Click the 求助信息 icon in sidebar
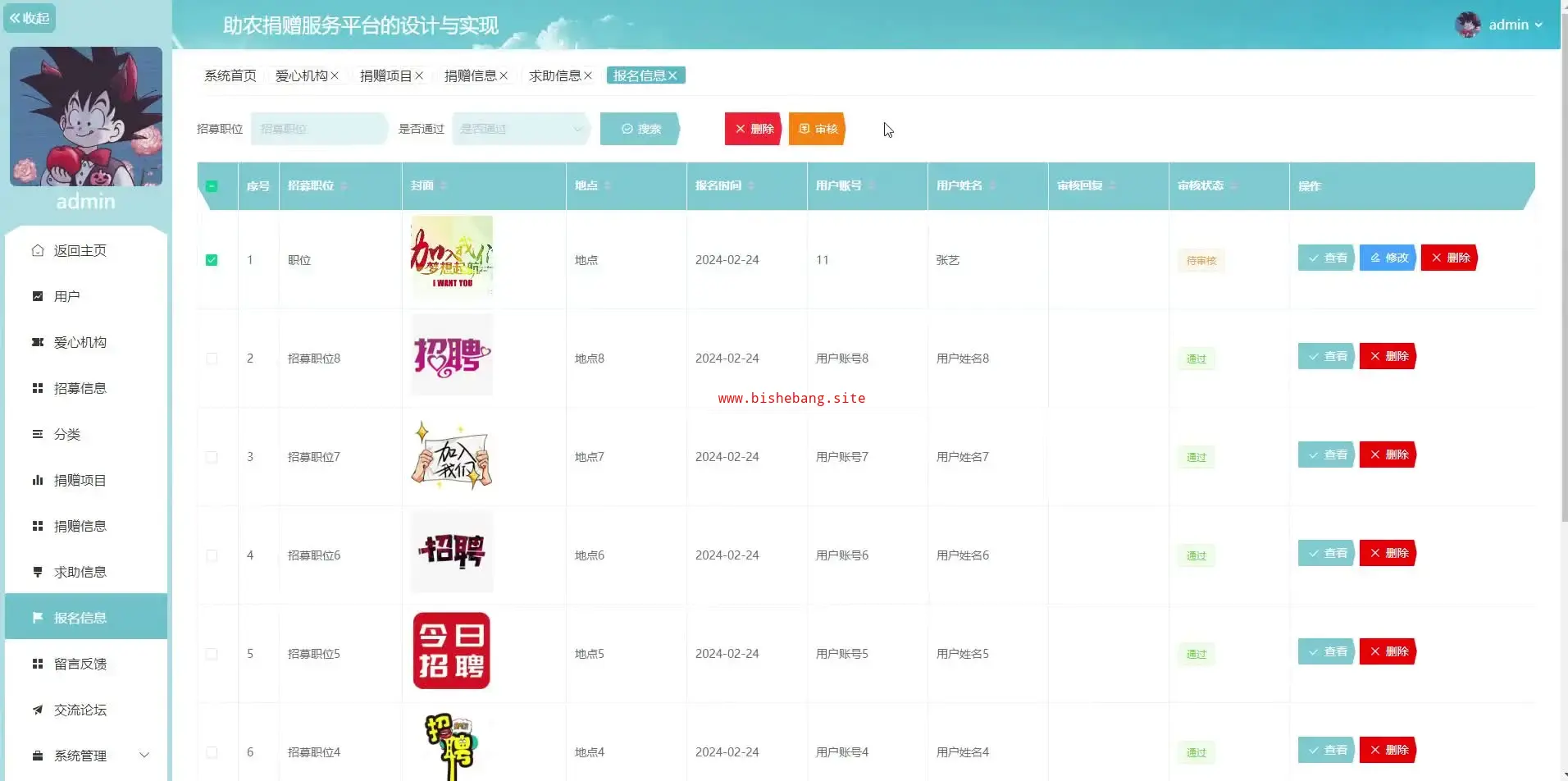Image resolution: width=1568 pixels, height=781 pixels. (x=38, y=572)
